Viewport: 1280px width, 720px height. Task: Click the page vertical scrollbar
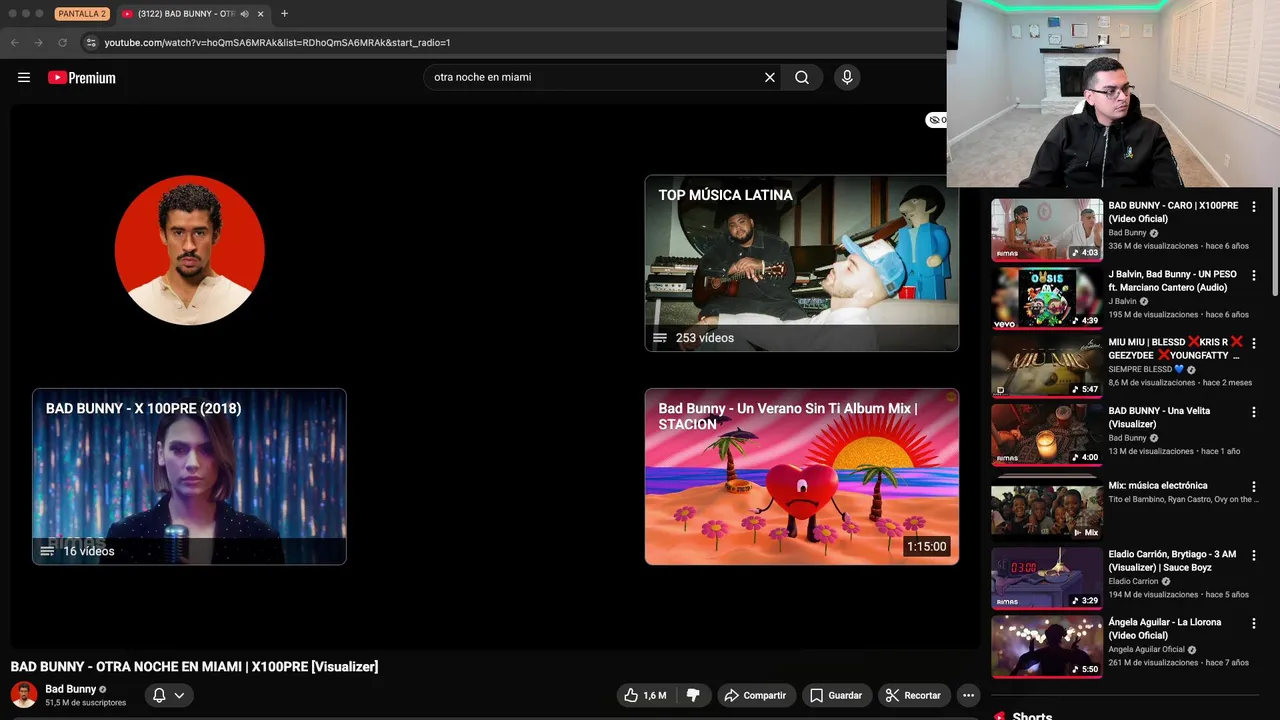1275,240
